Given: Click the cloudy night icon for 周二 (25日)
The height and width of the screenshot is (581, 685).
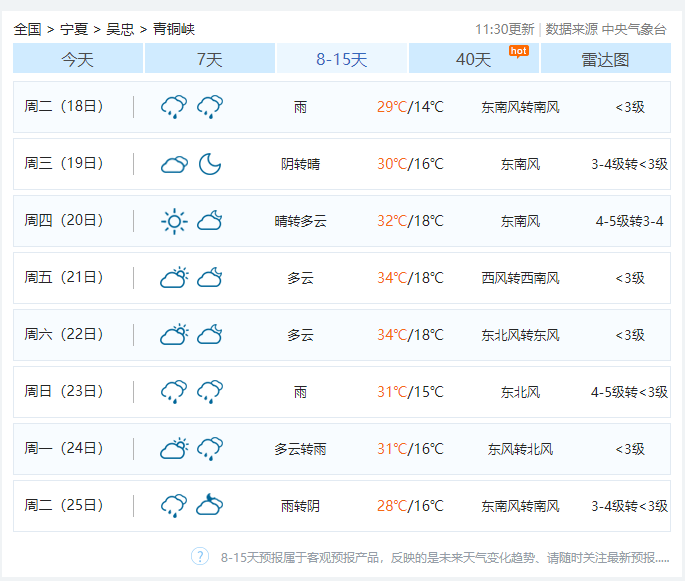Looking at the screenshot, I should pos(209,506).
